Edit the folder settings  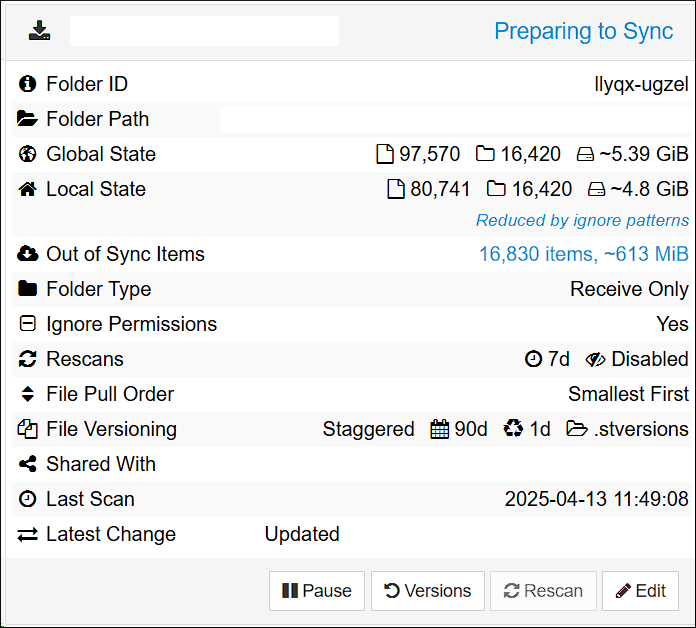tap(640, 591)
